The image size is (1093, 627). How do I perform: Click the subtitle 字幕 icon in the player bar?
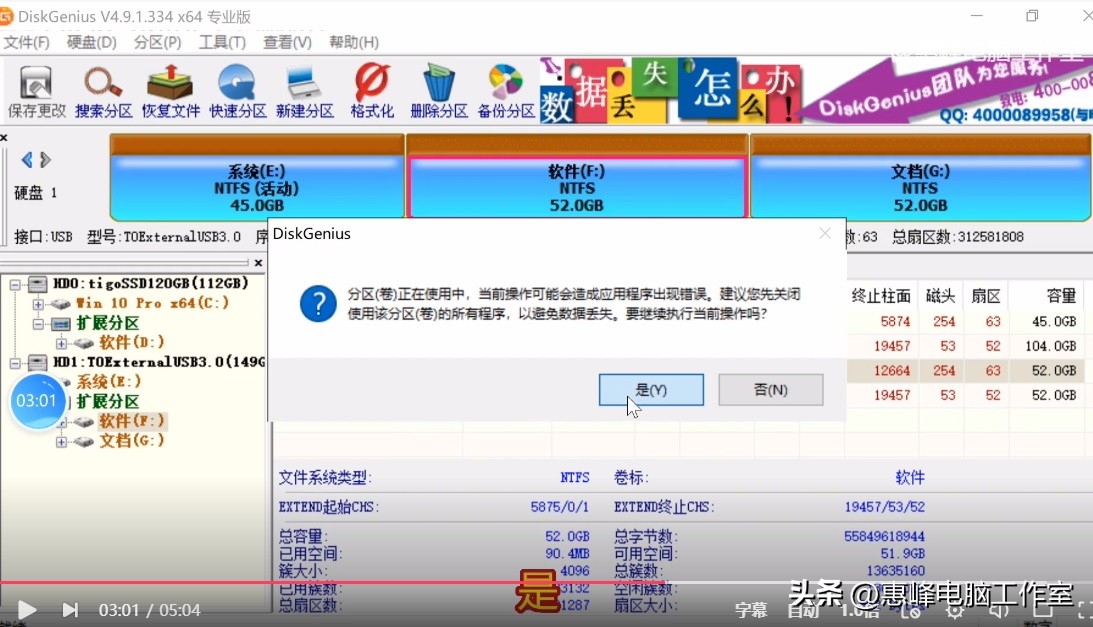coord(750,609)
